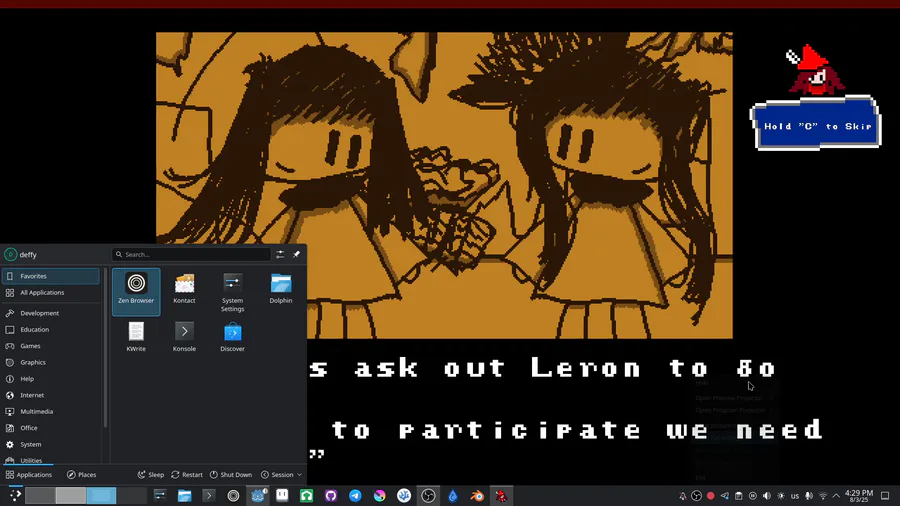Launch Zen Browser from favorites
Image resolution: width=900 pixels, height=506 pixels.
click(136, 291)
